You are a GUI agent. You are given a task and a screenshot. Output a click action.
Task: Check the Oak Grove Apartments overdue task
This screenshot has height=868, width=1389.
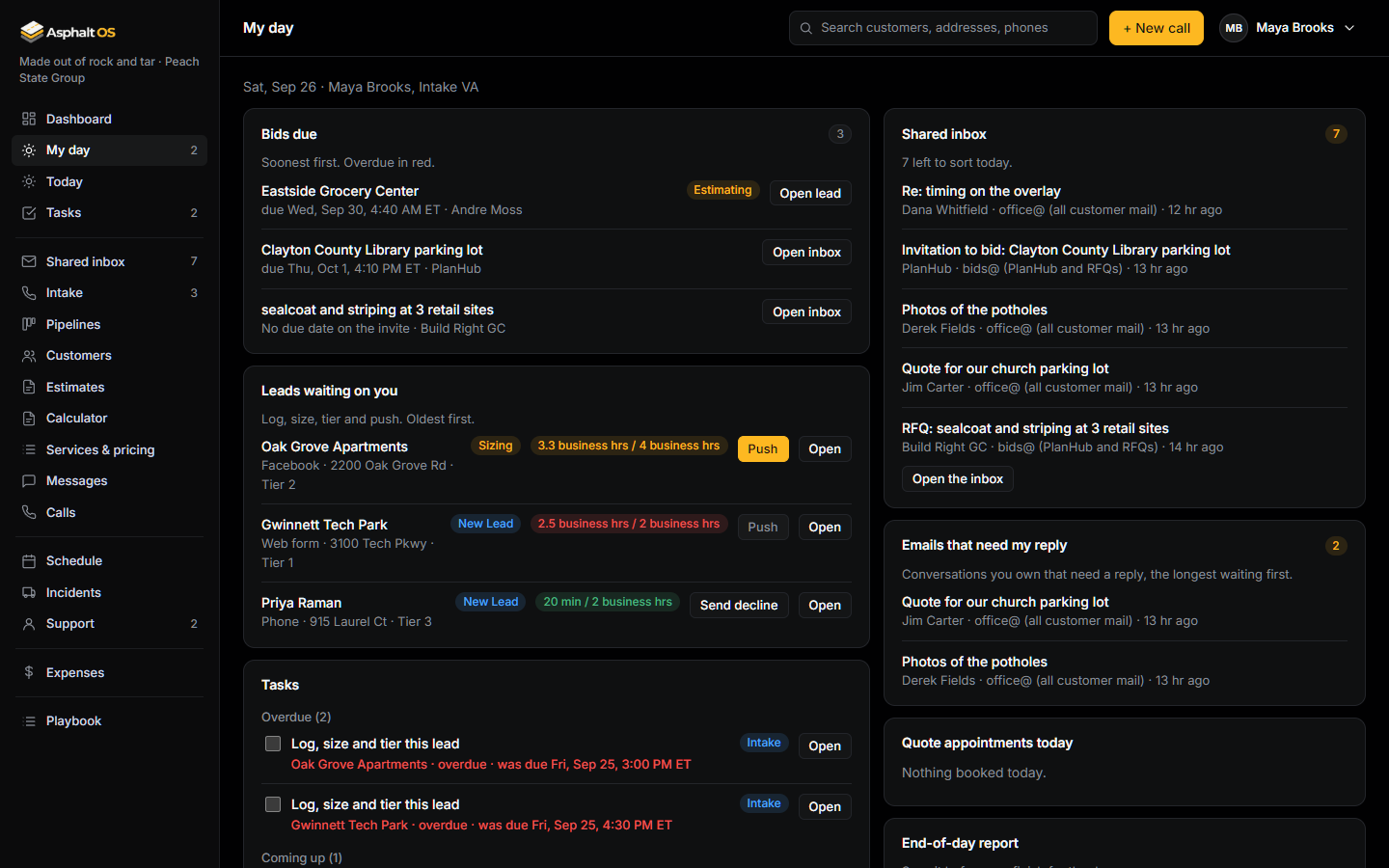pos(273,744)
